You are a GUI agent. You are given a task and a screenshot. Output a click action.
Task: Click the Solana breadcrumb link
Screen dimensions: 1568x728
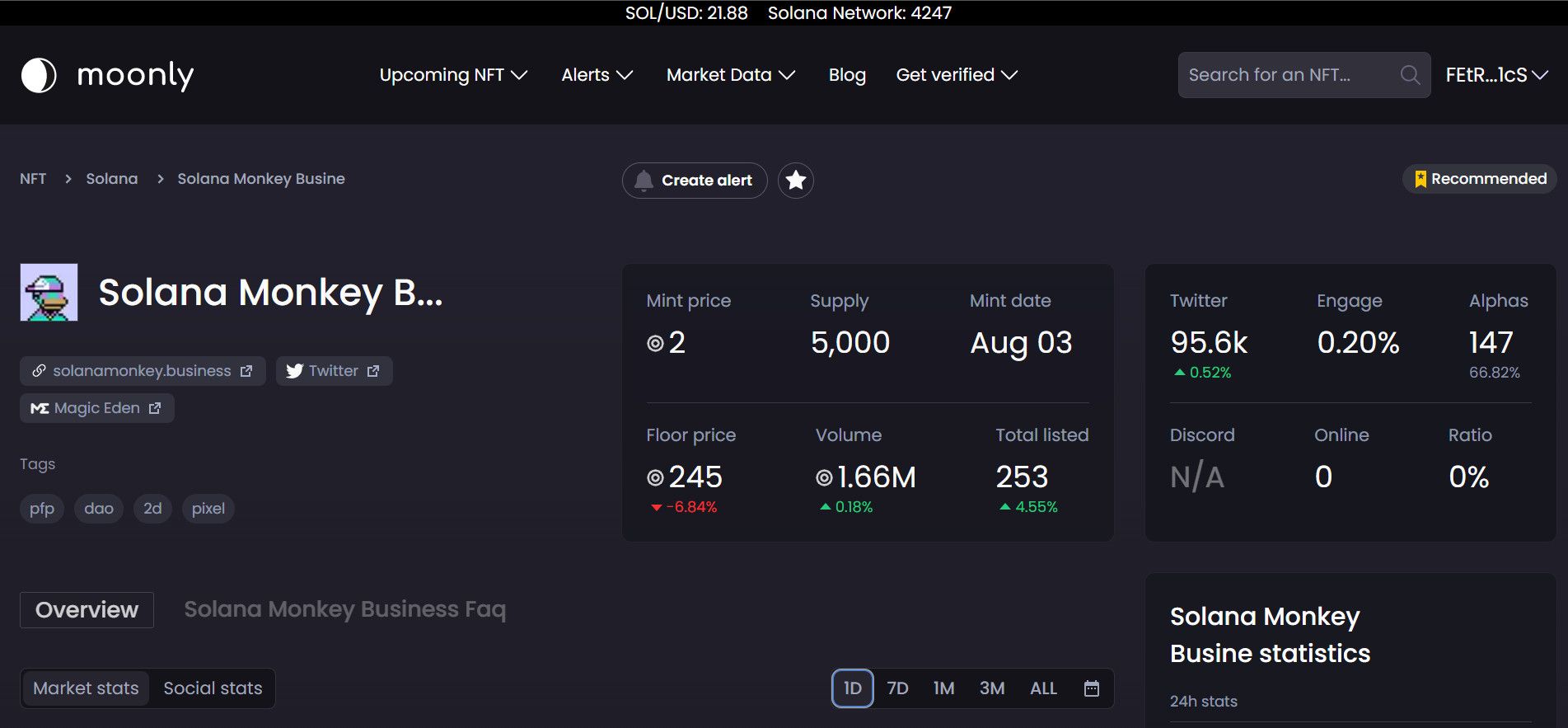click(x=112, y=179)
